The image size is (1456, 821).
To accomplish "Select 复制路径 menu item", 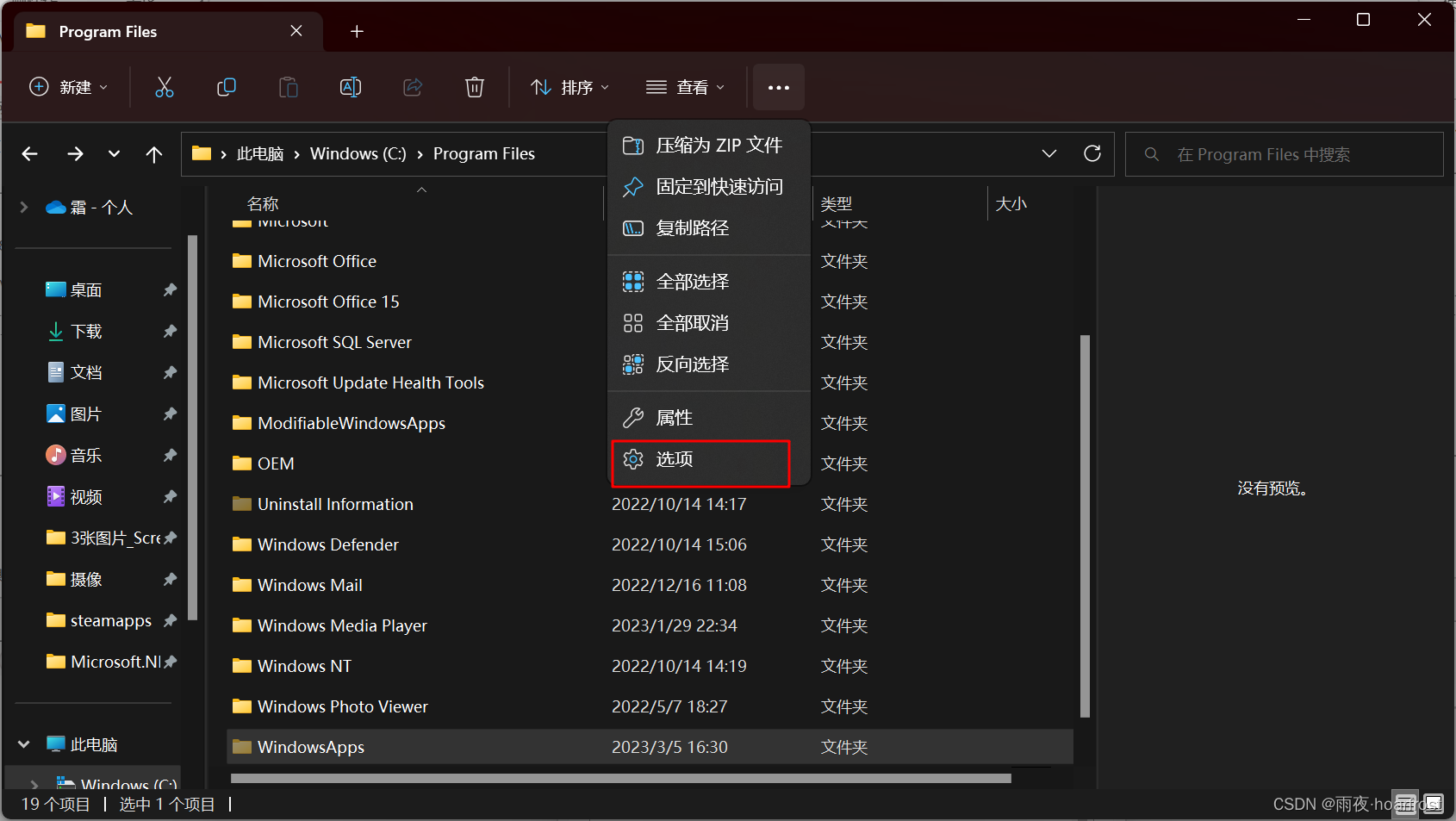I will pos(709,228).
